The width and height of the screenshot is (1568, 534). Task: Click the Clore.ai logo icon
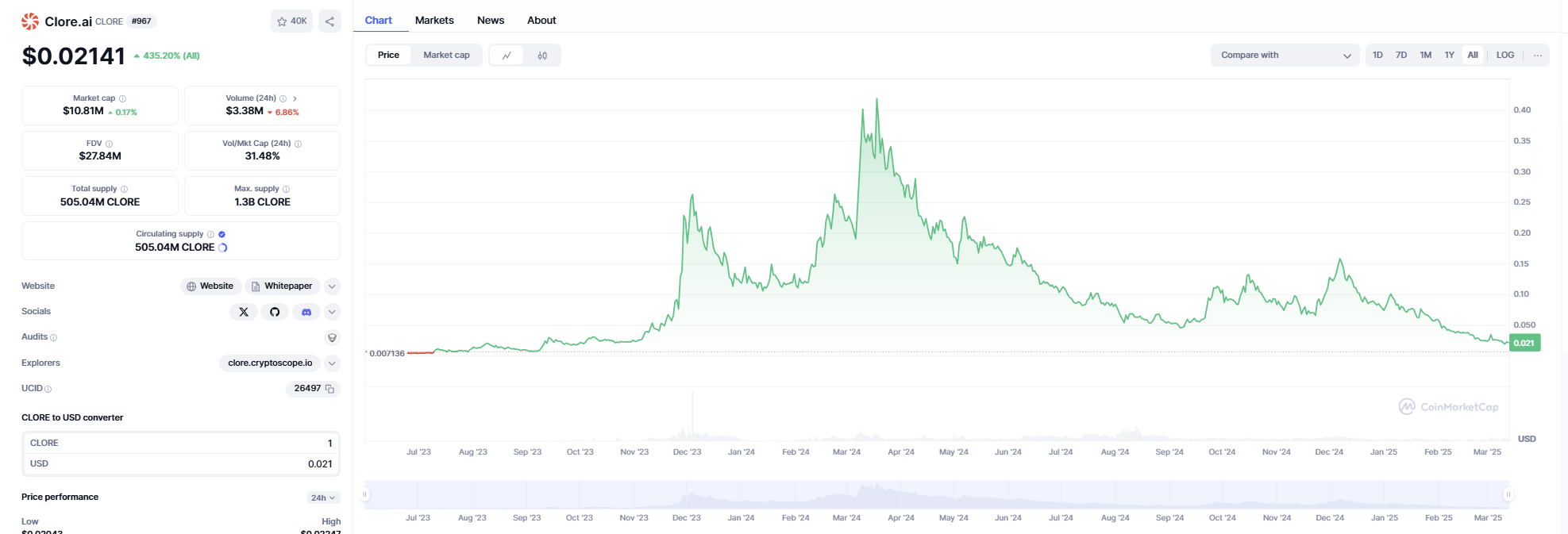(30, 21)
